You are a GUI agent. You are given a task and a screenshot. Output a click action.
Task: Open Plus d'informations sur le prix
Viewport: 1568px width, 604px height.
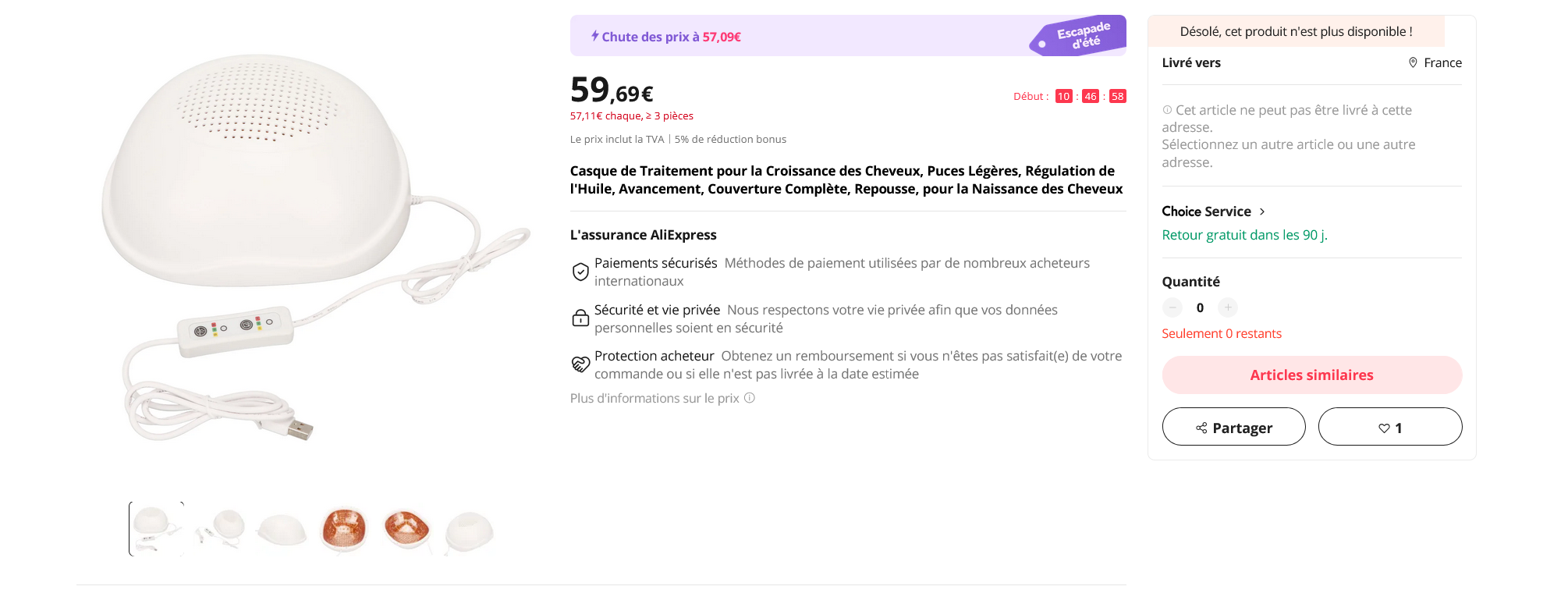click(x=659, y=398)
